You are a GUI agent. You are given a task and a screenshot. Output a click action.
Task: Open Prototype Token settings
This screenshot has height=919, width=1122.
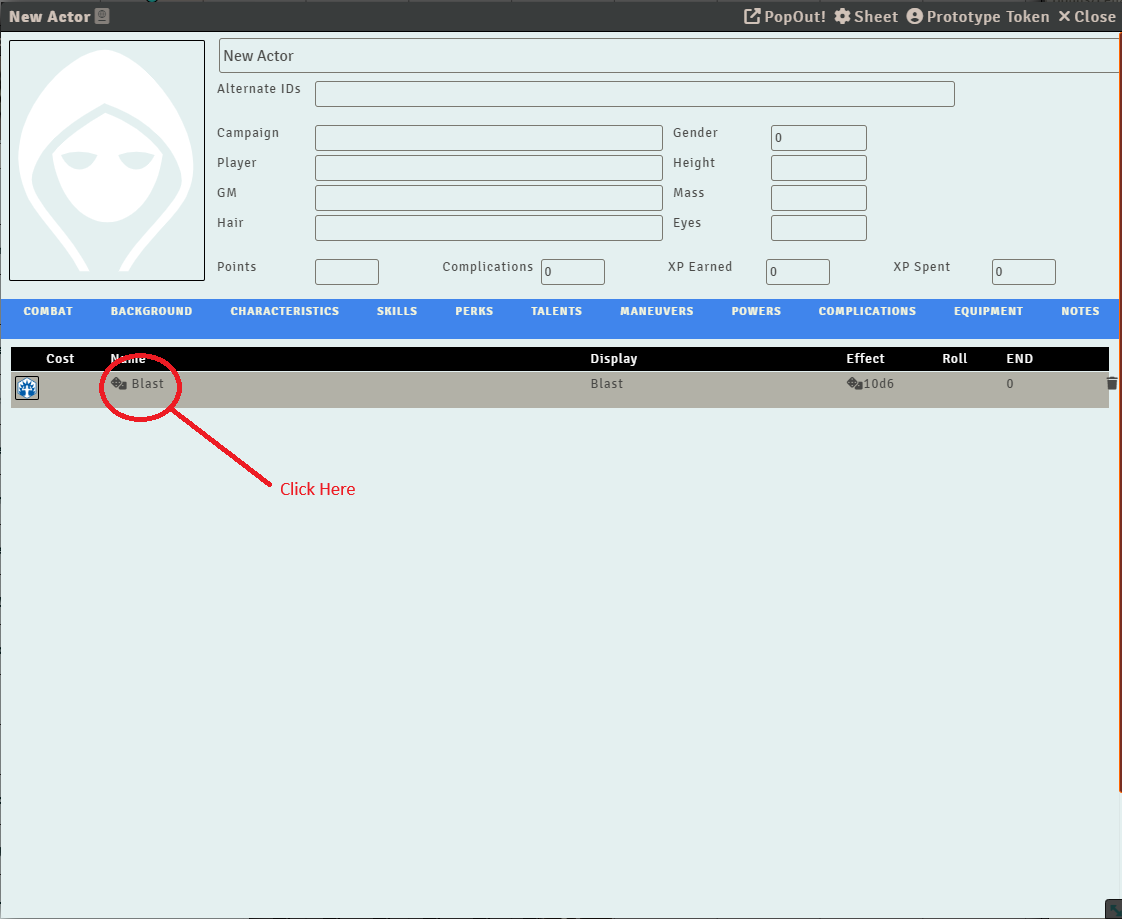pyautogui.click(x=978, y=17)
